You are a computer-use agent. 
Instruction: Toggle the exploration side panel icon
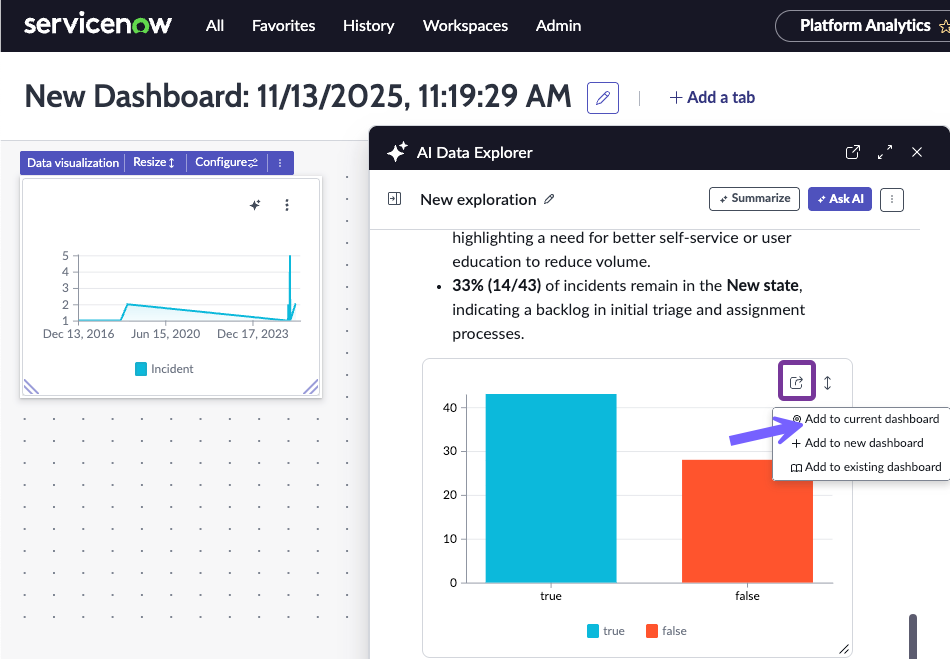click(x=394, y=199)
